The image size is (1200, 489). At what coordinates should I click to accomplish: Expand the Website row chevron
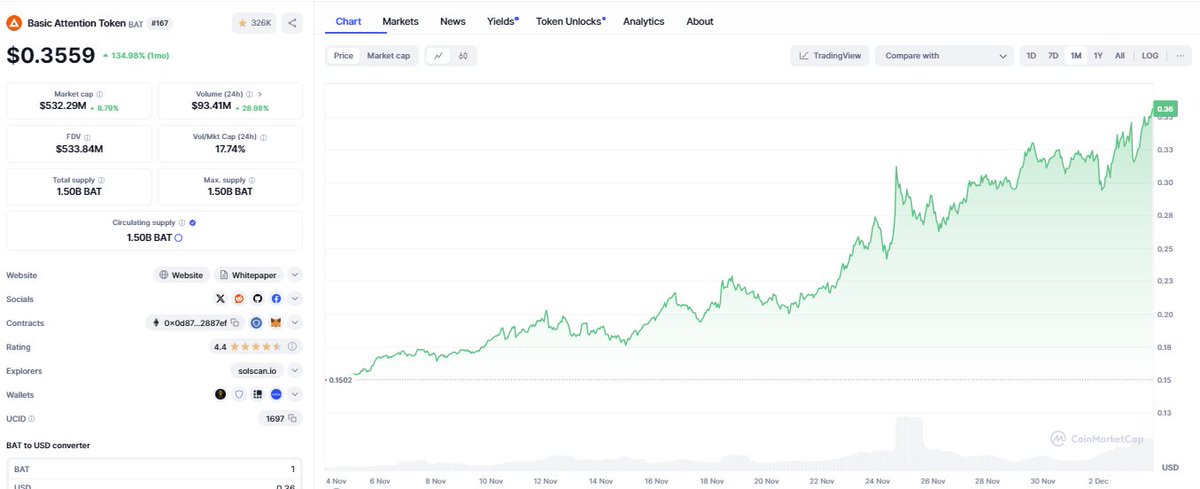(x=295, y=275)
